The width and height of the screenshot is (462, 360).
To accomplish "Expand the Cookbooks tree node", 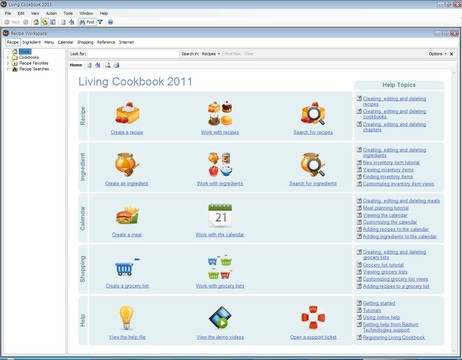I will tap(8, 57).
